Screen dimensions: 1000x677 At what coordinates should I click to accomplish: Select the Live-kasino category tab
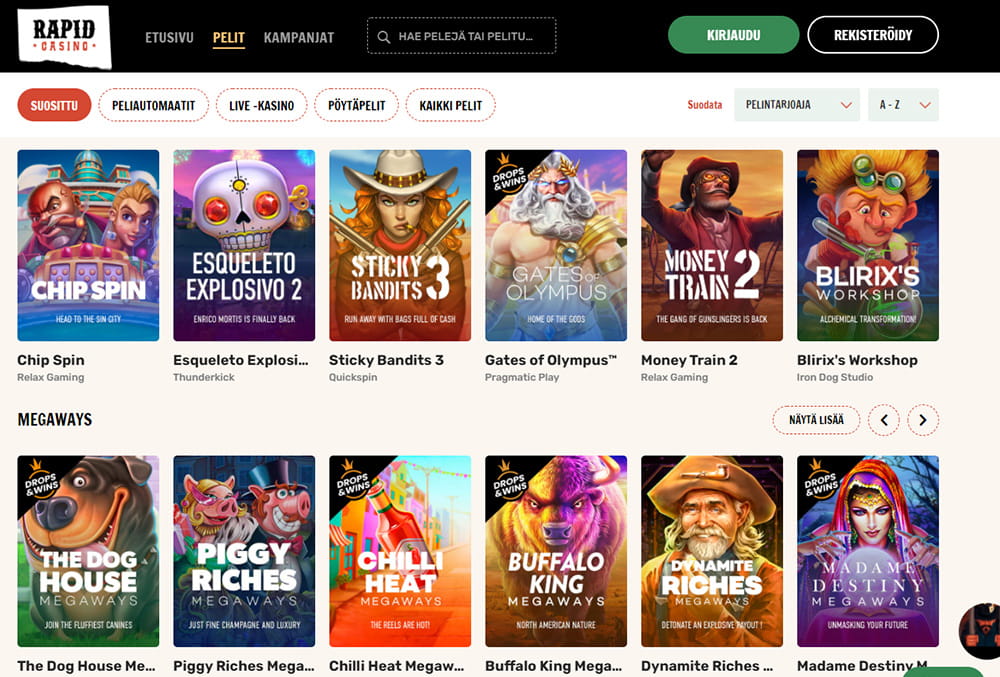(x=261, y=105)
